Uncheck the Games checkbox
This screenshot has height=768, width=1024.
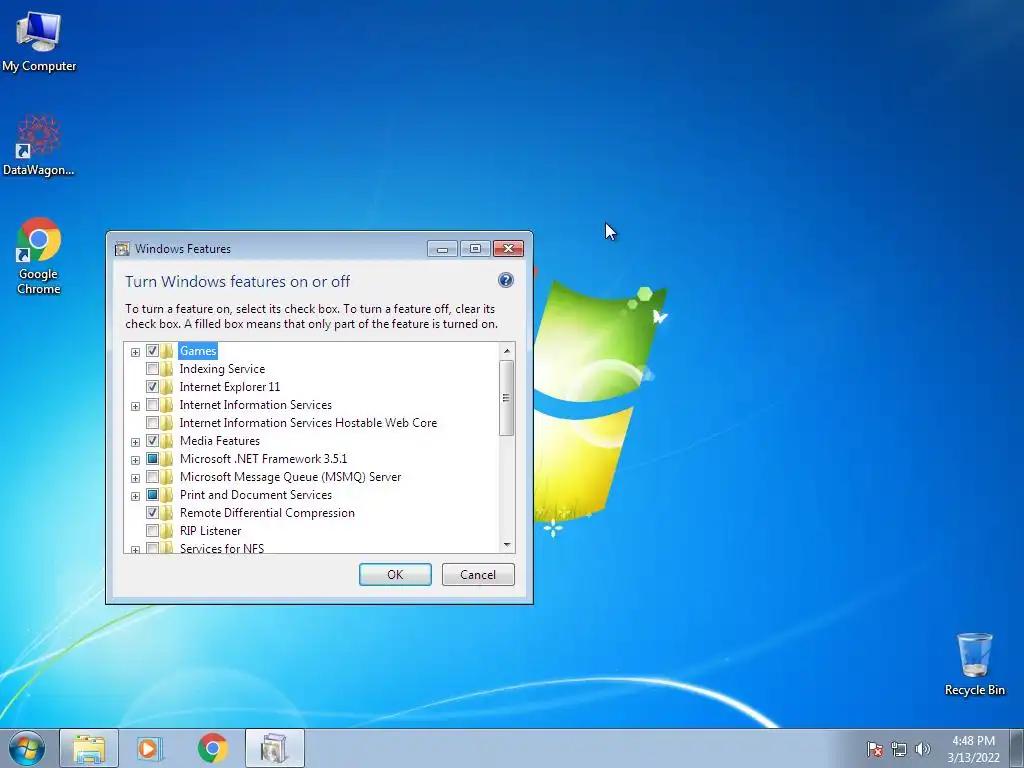point(152,351)
